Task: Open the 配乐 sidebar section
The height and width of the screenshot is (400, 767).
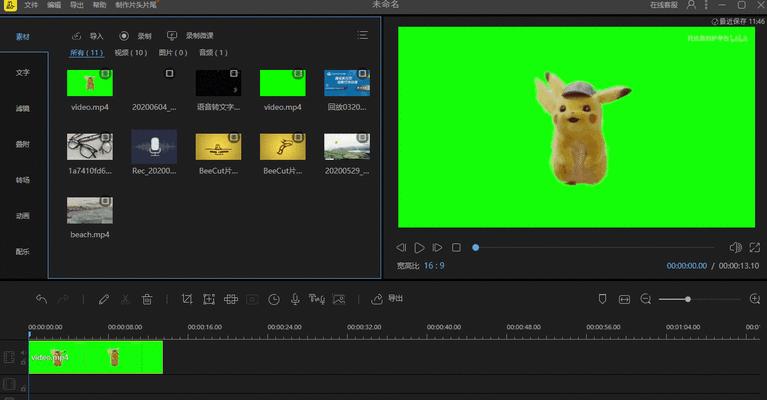Action: tap(23, 251)
